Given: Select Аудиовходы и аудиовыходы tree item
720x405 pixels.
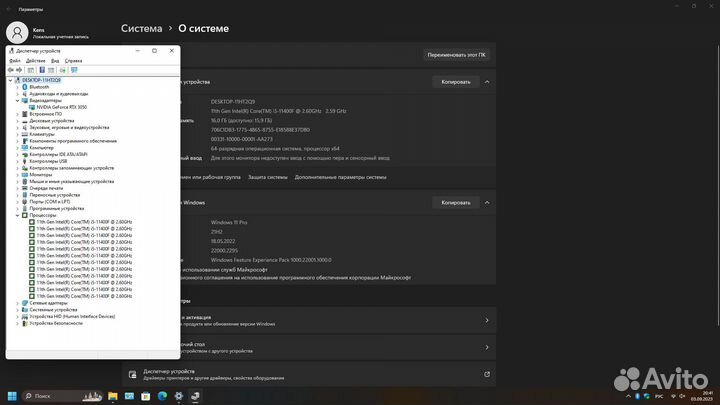Looking at the screenshot, I should pos(59,94).
